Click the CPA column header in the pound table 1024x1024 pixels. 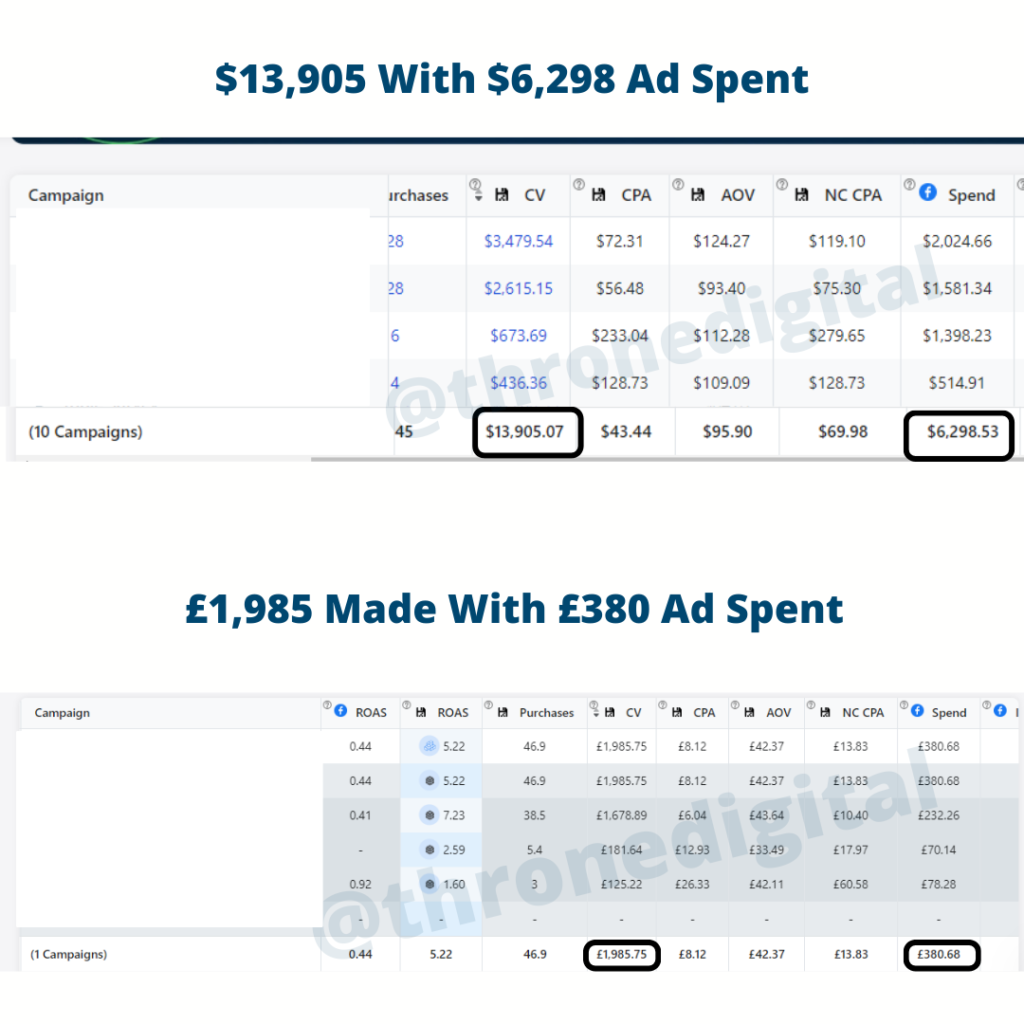point(704,713)
